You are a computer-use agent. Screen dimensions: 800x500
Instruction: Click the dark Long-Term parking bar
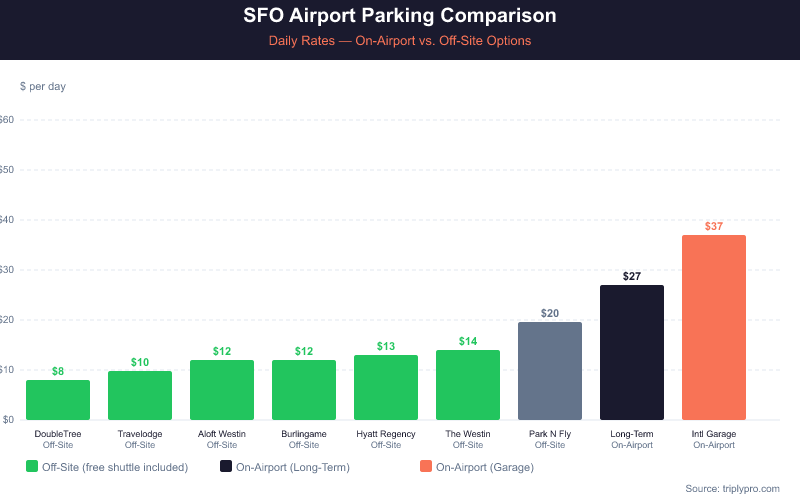click(632, 353)
